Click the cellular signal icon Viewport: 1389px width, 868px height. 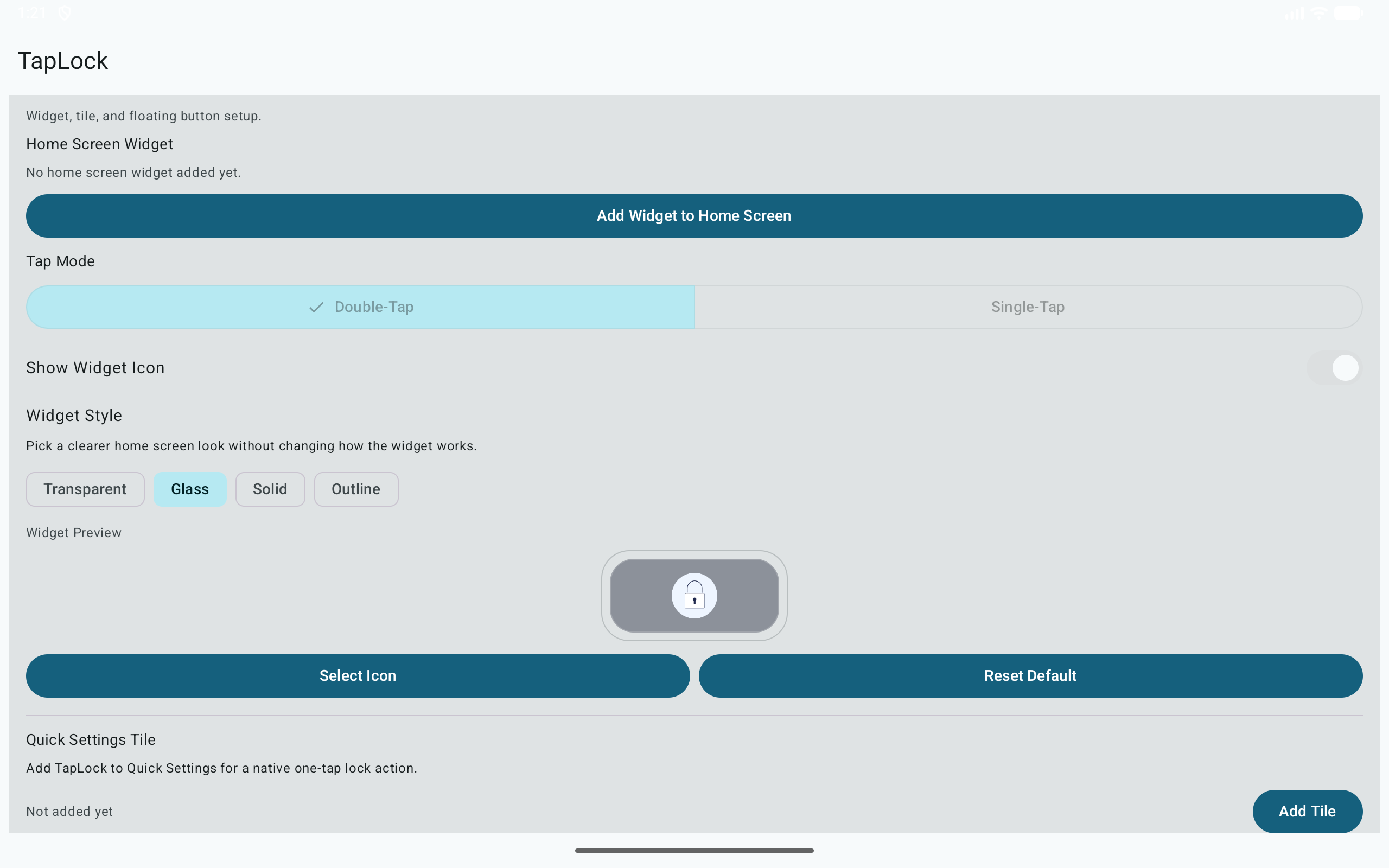click(x=1295, y=12)
